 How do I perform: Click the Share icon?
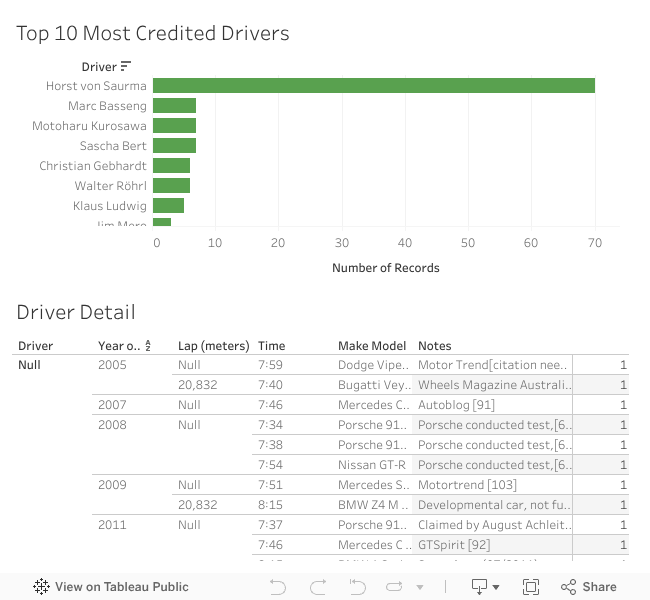point(569,587)
